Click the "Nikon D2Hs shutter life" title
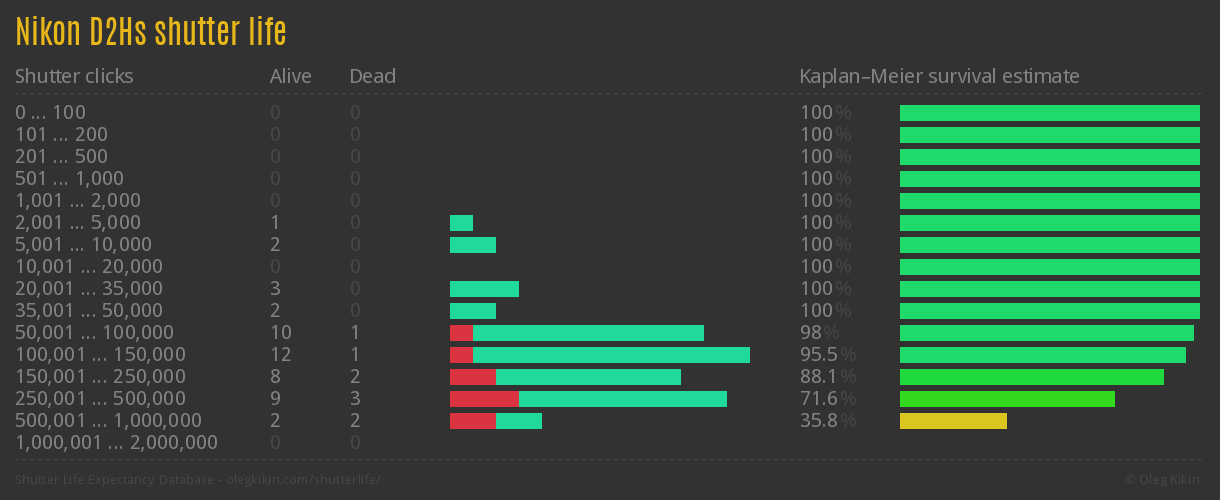Screen dimensions: 1220x500 point(151,33)
